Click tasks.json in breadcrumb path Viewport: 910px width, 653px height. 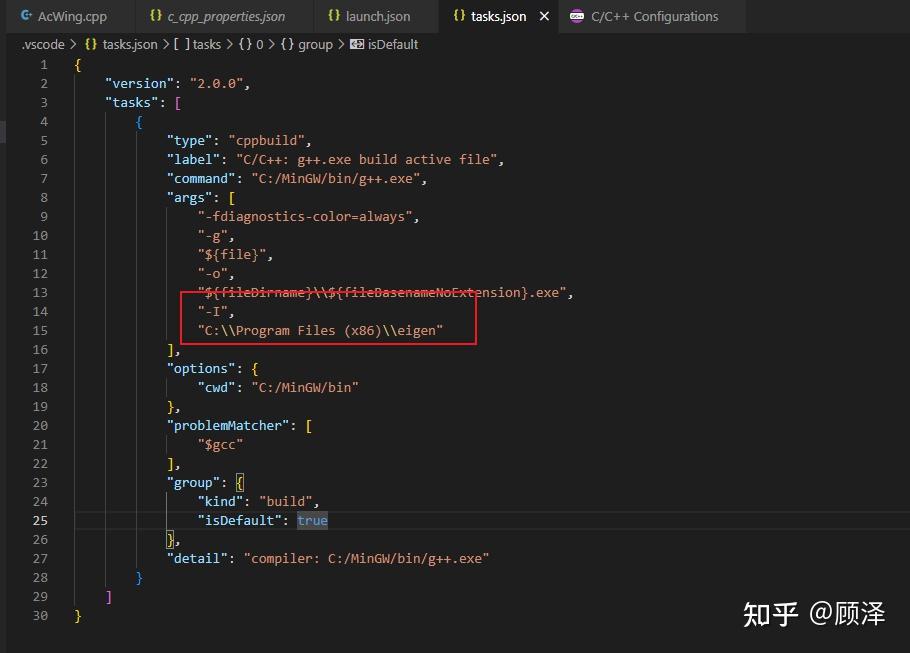click(129, 45)
